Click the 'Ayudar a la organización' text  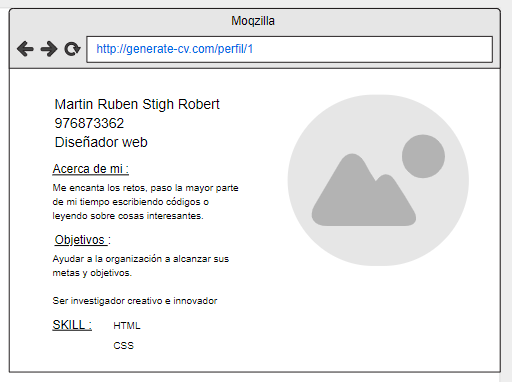click(x=141, y=266)
